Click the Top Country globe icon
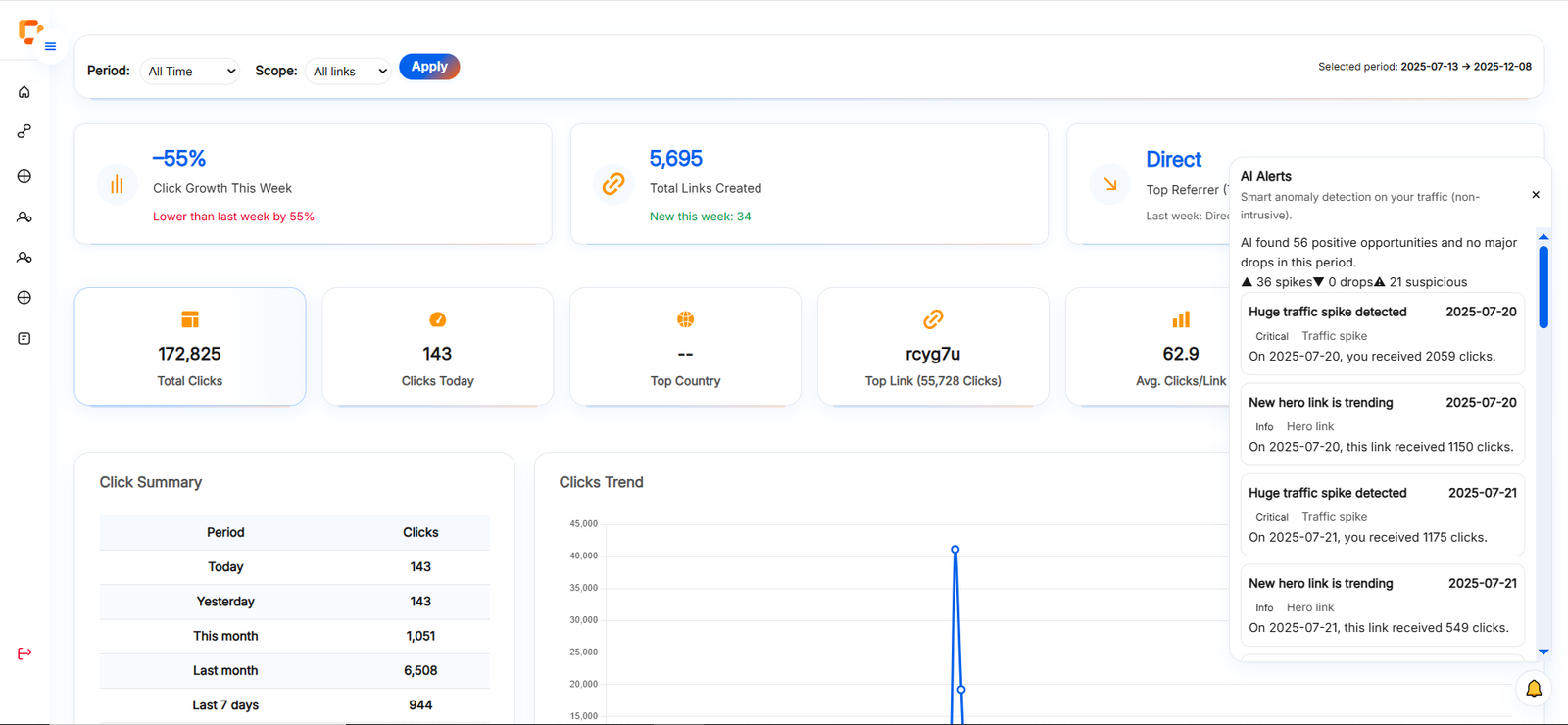The width and height of the screenshot is (1568, 725). pos(685,319)
